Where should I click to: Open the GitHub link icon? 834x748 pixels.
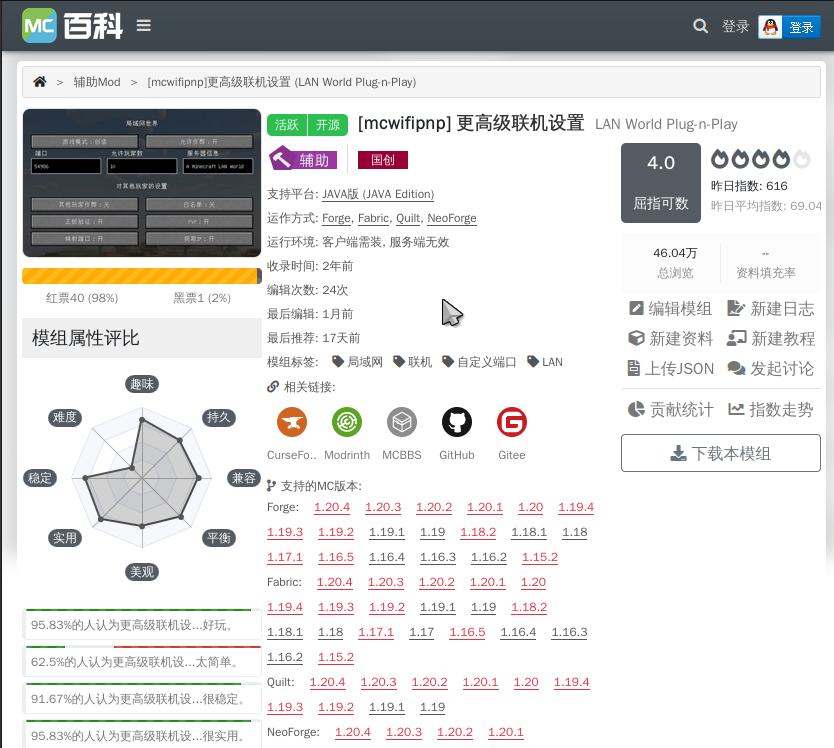coord(457,422)
